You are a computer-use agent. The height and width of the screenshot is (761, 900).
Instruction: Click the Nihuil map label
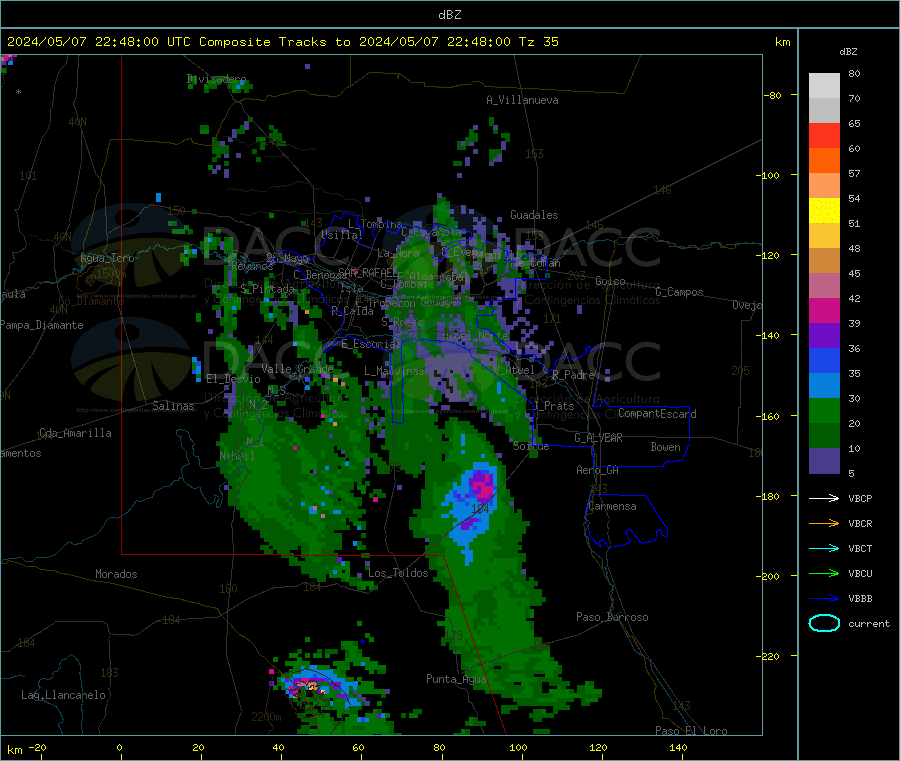[237, 456]
